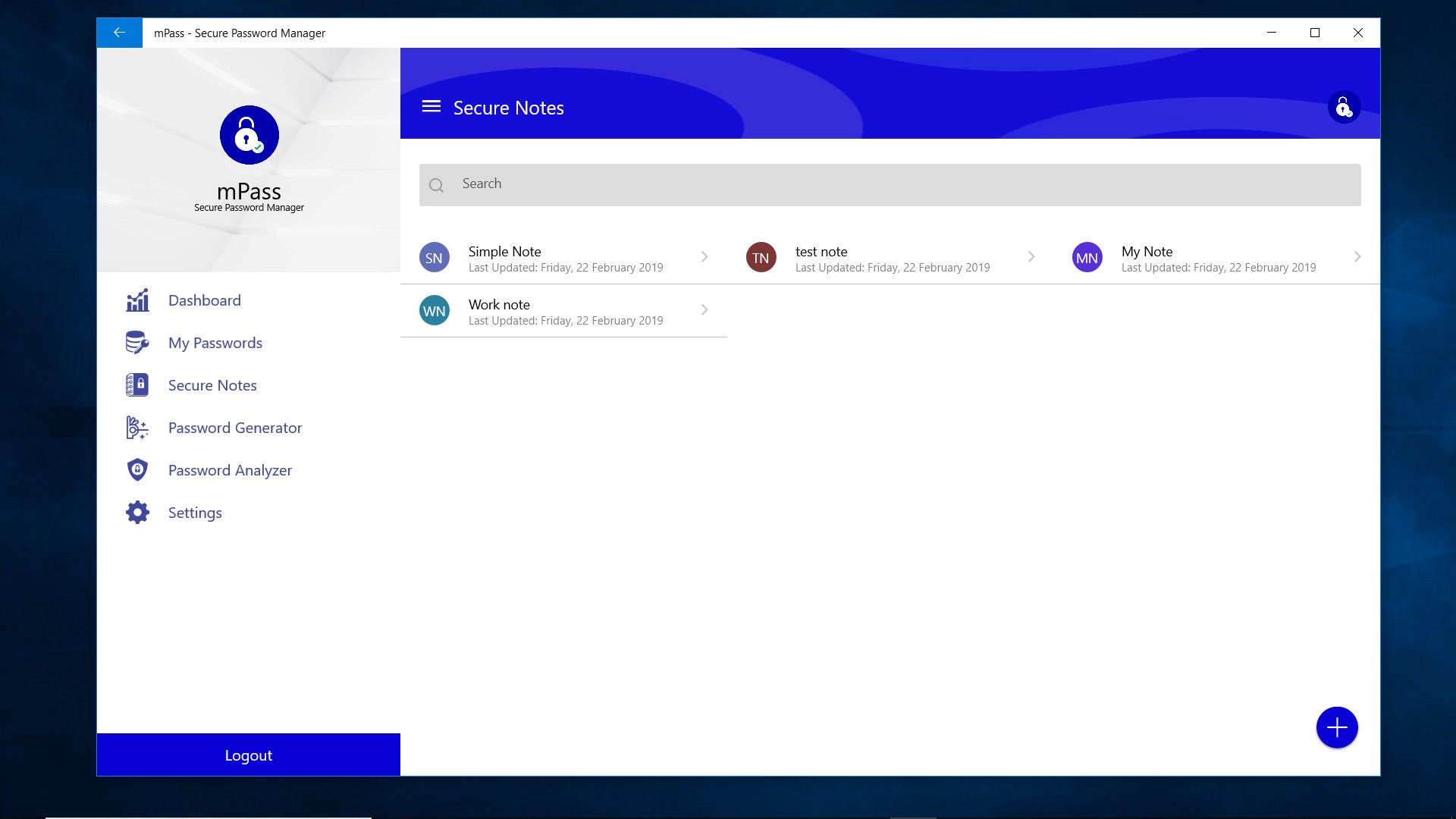The height and width of the screenshot is (819, 1456).
Task: Open the Password Generator menu item
Action: pos(235,428)
